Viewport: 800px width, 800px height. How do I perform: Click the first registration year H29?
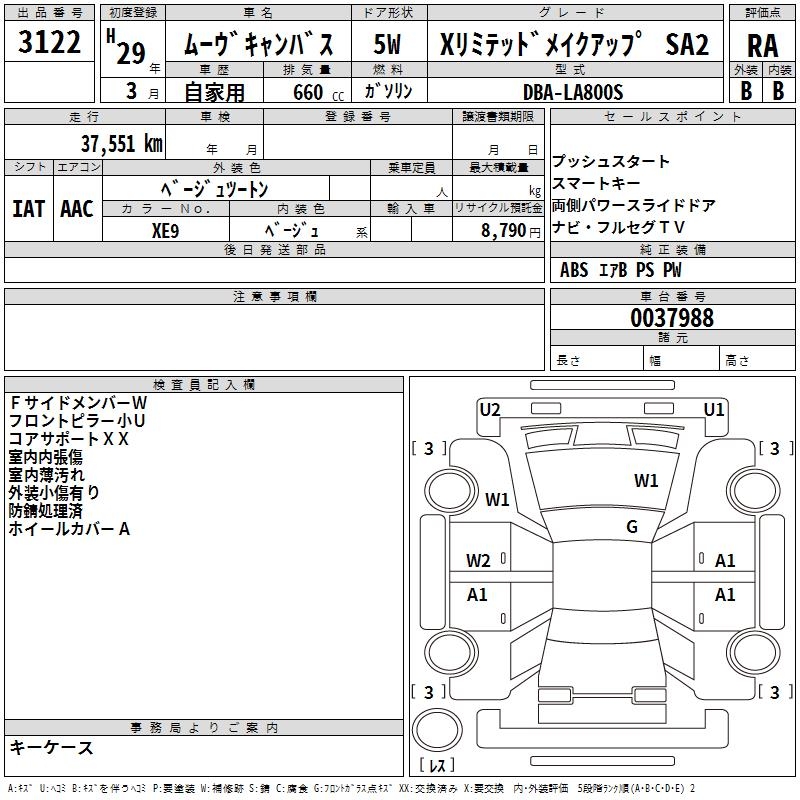tap(126, 47)
